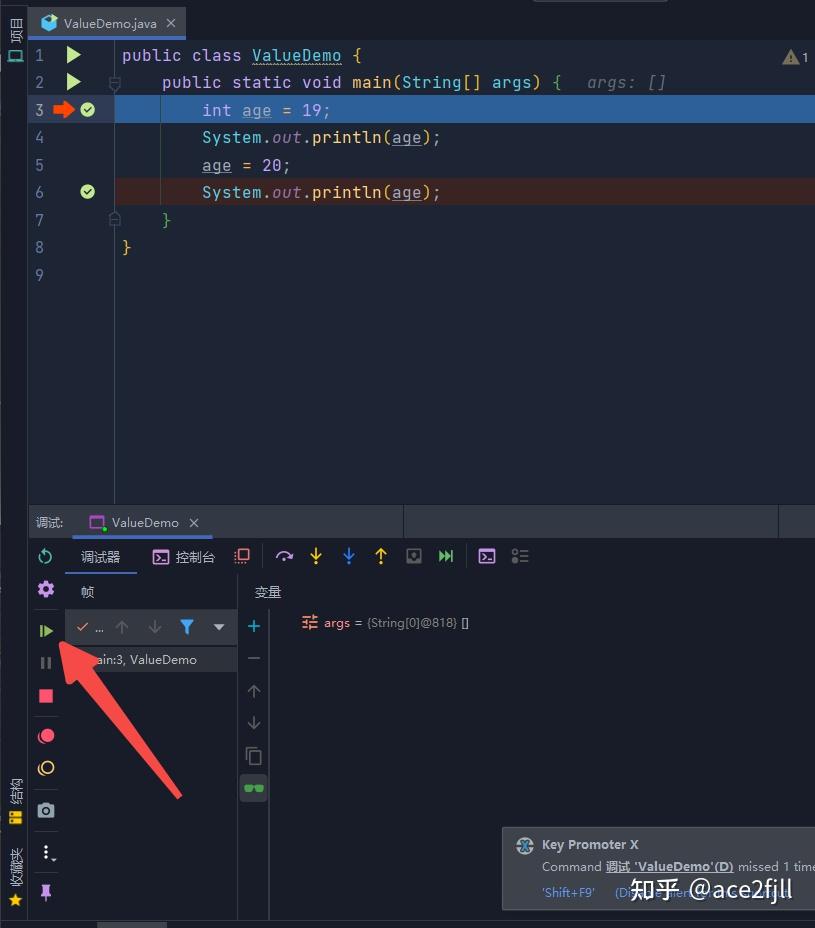Click age variable on line 5

(x=217, y=165)
